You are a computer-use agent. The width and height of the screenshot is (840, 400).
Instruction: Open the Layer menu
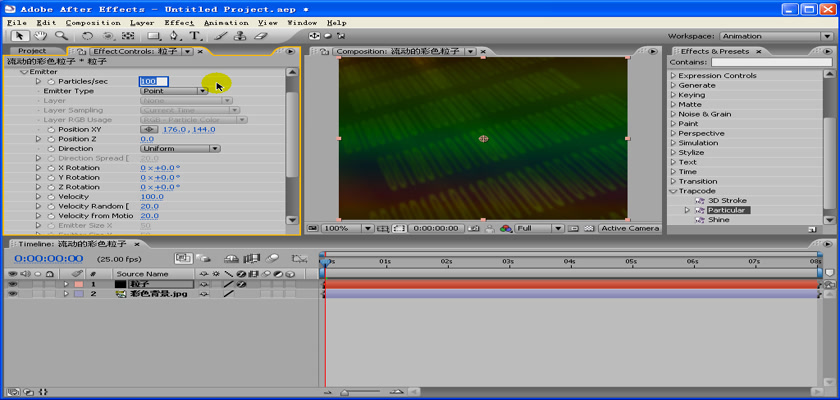[142, 23]
